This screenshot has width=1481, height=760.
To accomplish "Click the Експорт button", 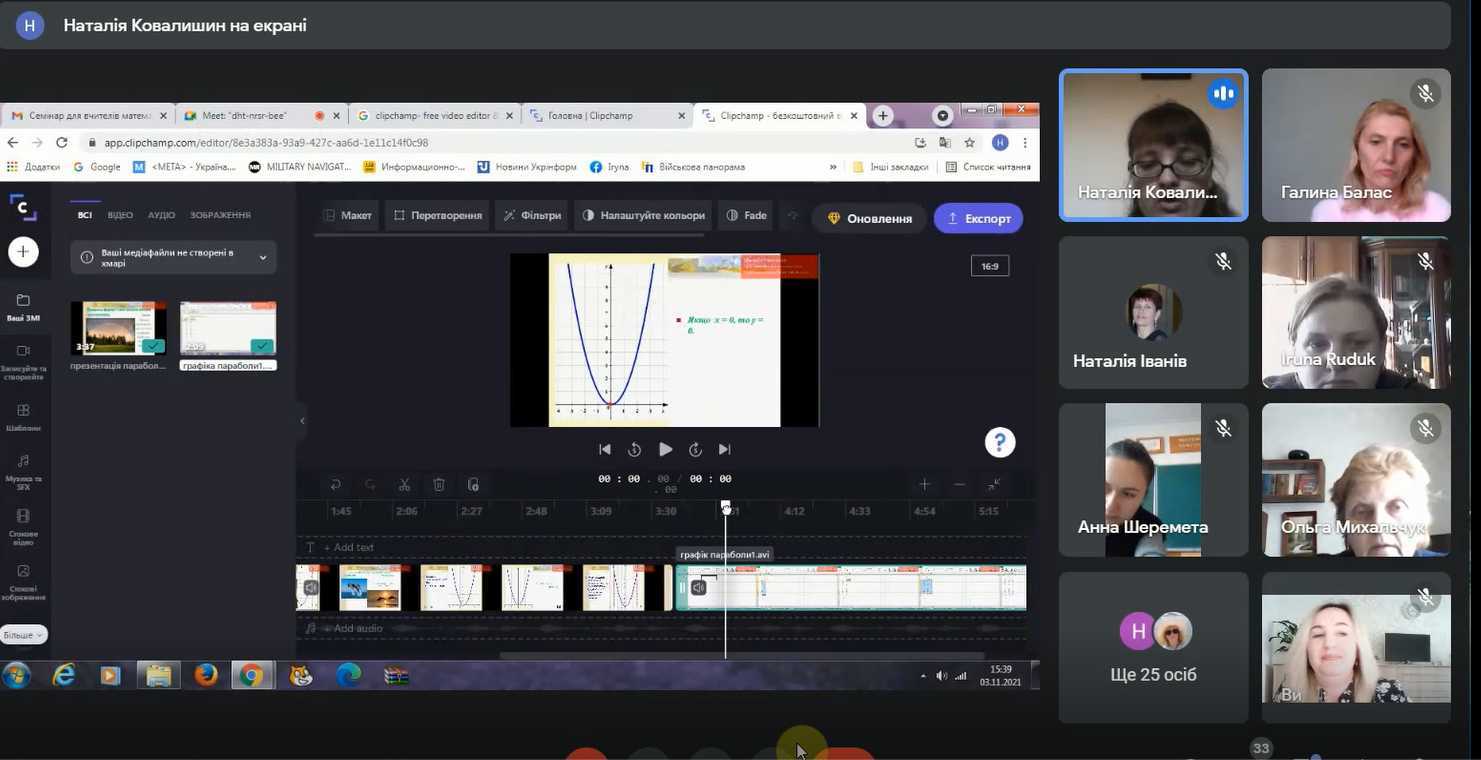I will [x=978, y=218].
